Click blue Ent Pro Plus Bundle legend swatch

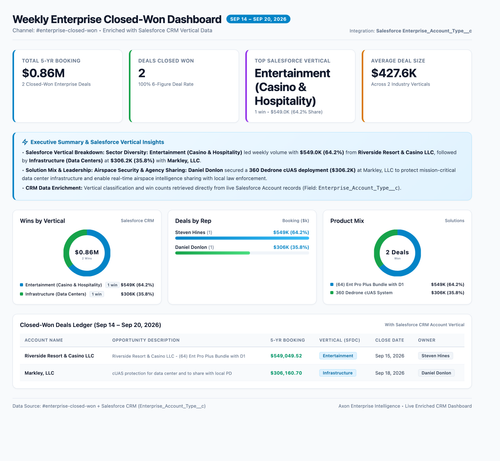[332, 284]
